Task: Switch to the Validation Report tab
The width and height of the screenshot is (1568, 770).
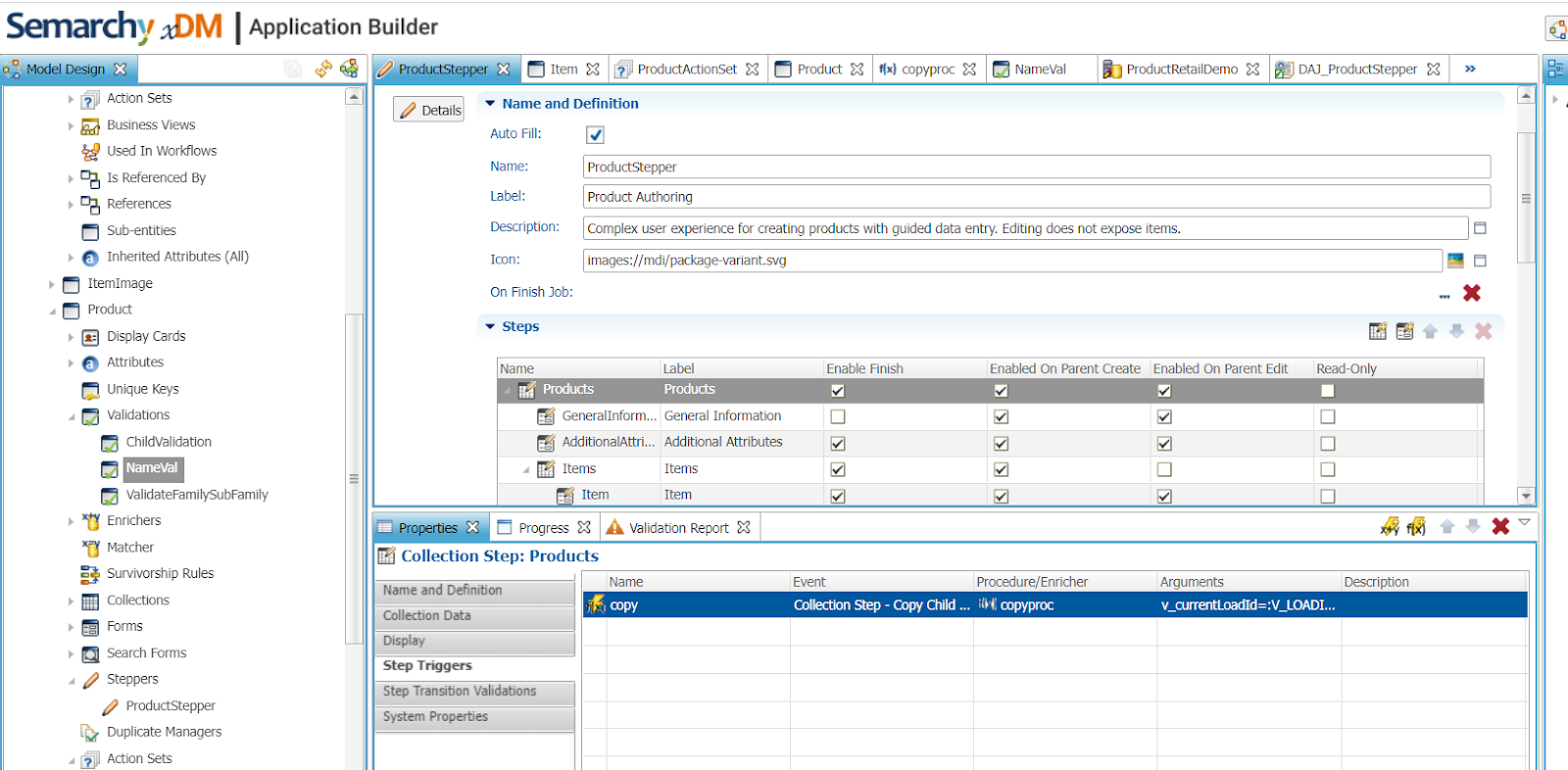Action: 679,527
